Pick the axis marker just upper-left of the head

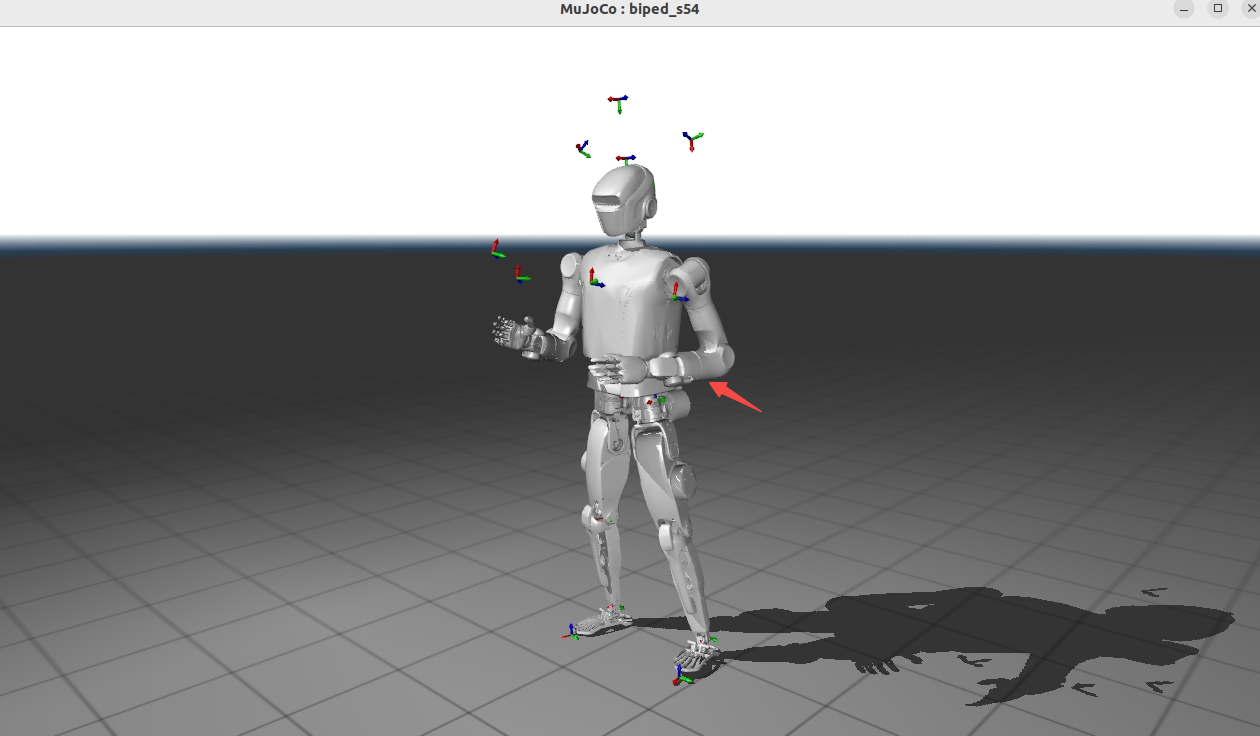[582, 149]
